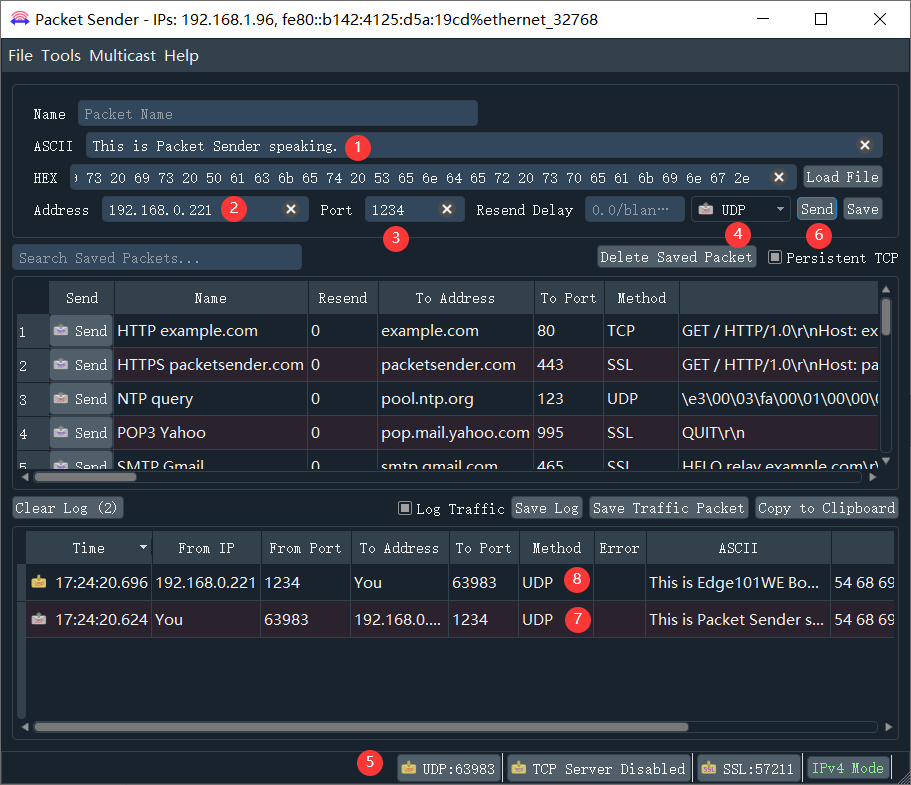Click the Save packet button
Screen dimensions: 911x785
coord(863,209)
